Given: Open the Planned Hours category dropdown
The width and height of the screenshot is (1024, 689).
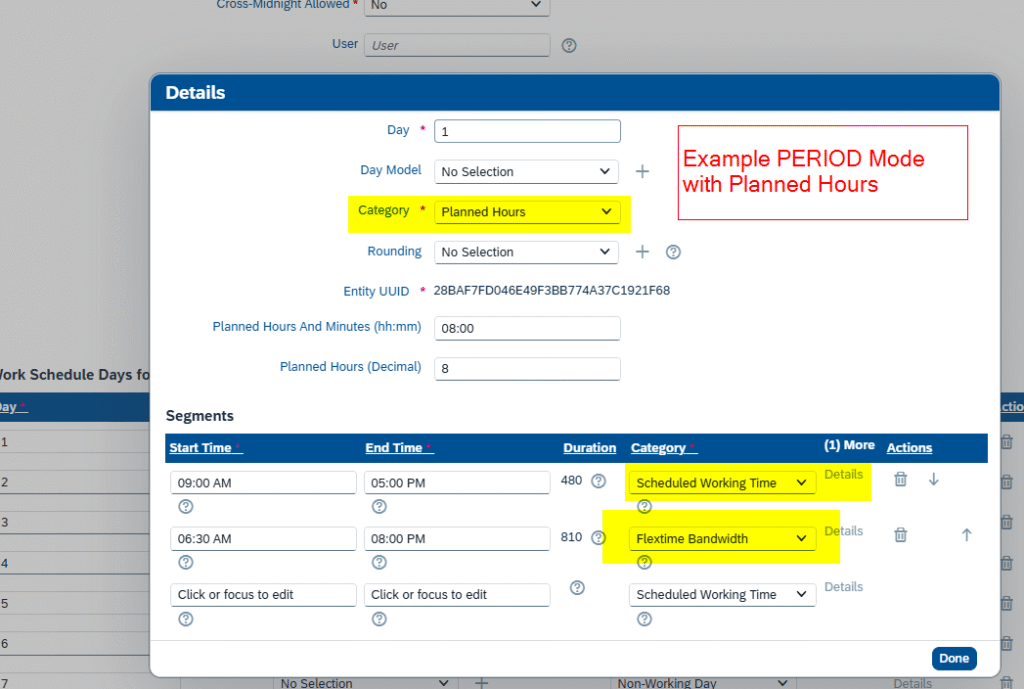Looking at the screenshot, I should point(527,212).
